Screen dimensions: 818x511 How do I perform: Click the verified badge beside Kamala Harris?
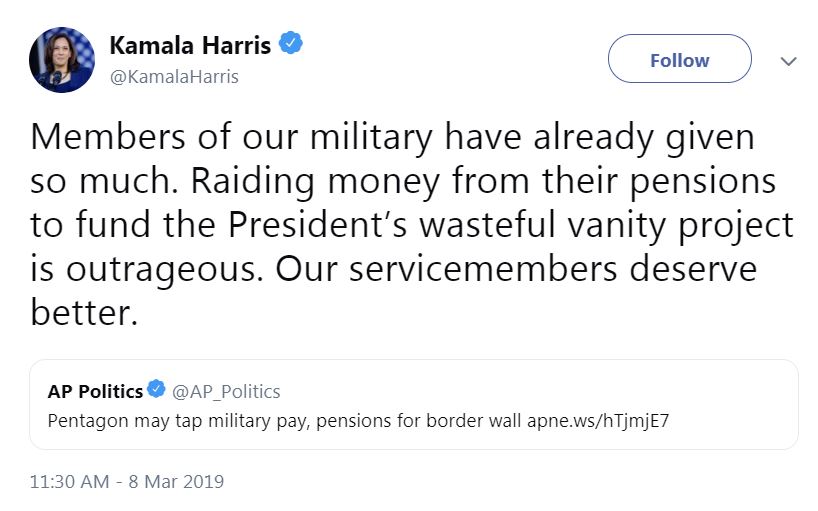pos(291,45)
